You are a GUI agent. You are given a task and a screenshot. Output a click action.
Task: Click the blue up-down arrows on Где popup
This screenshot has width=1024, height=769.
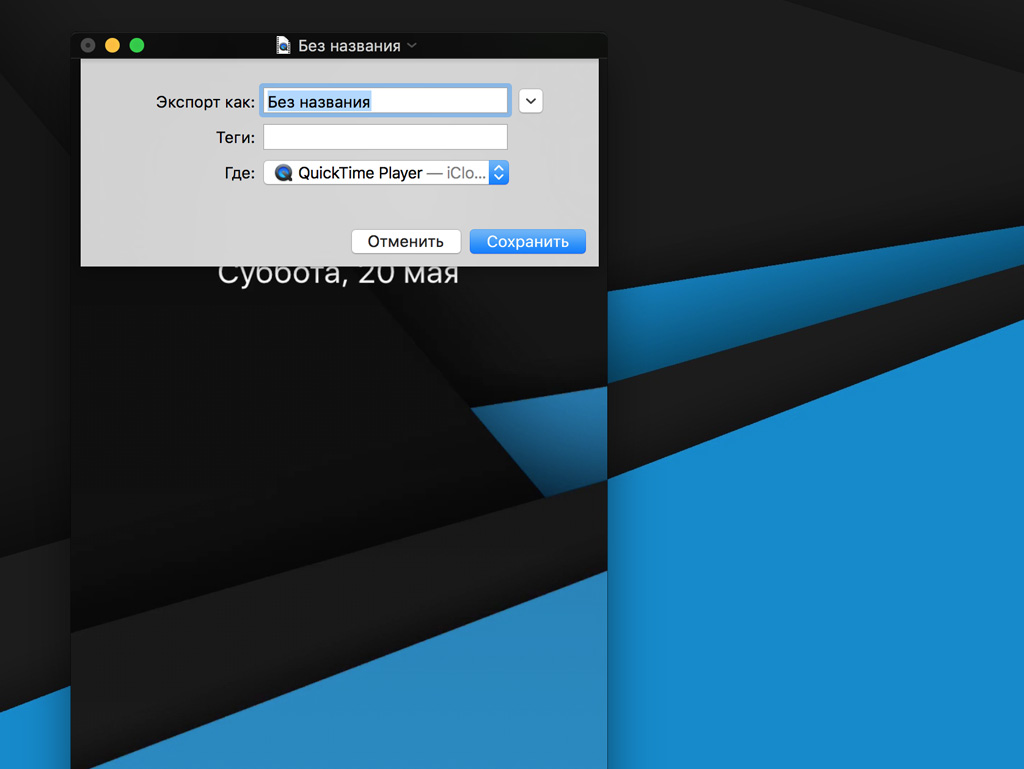499,173
